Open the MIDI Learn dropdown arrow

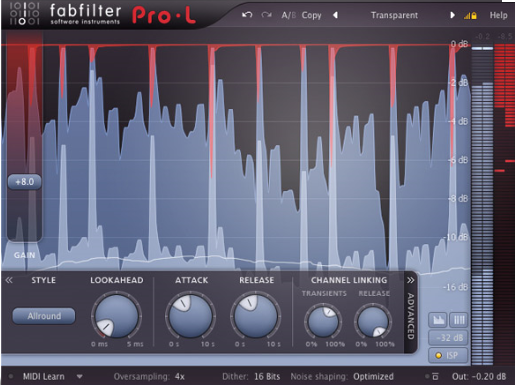point(79,377)
